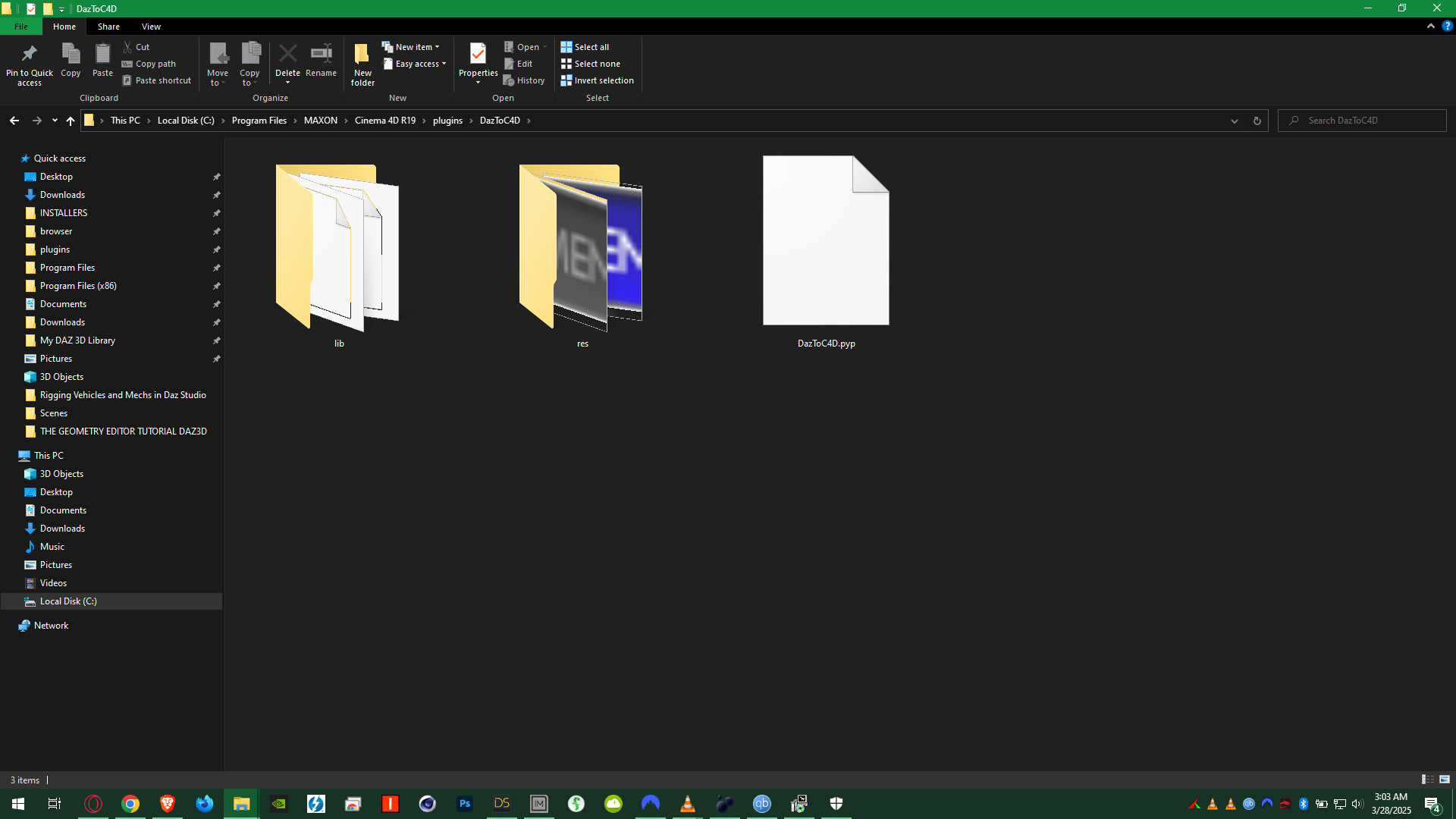
Task: Switch to large thumbnails view icon
Action: 1445,780
